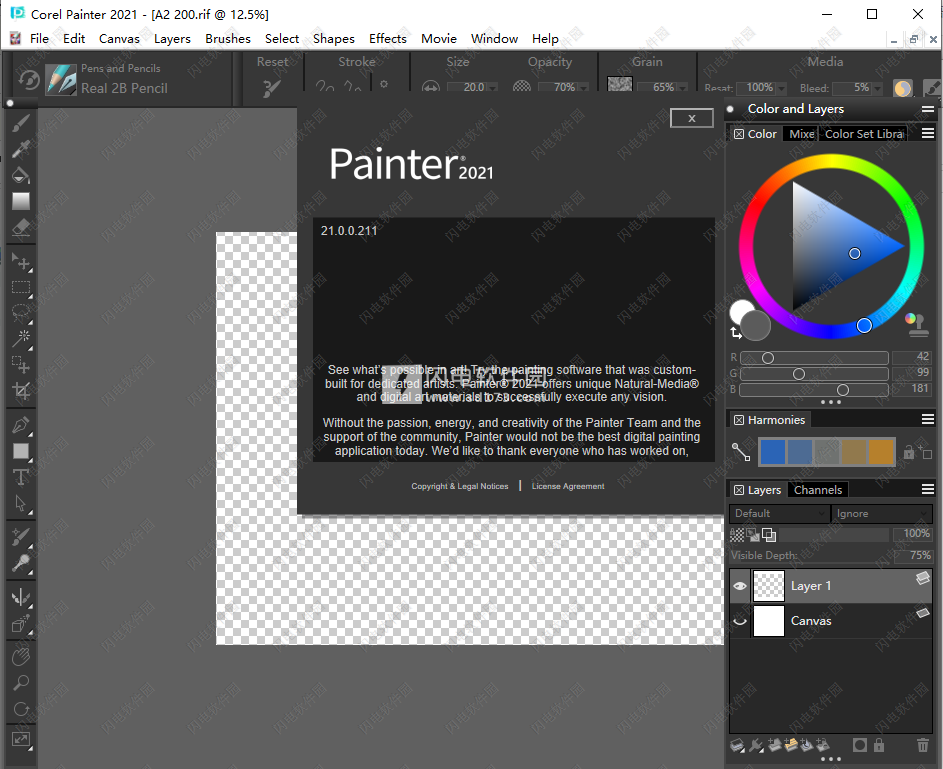Select the Perspective Guides tool
The image size is (943, 769).
(20, 624)
